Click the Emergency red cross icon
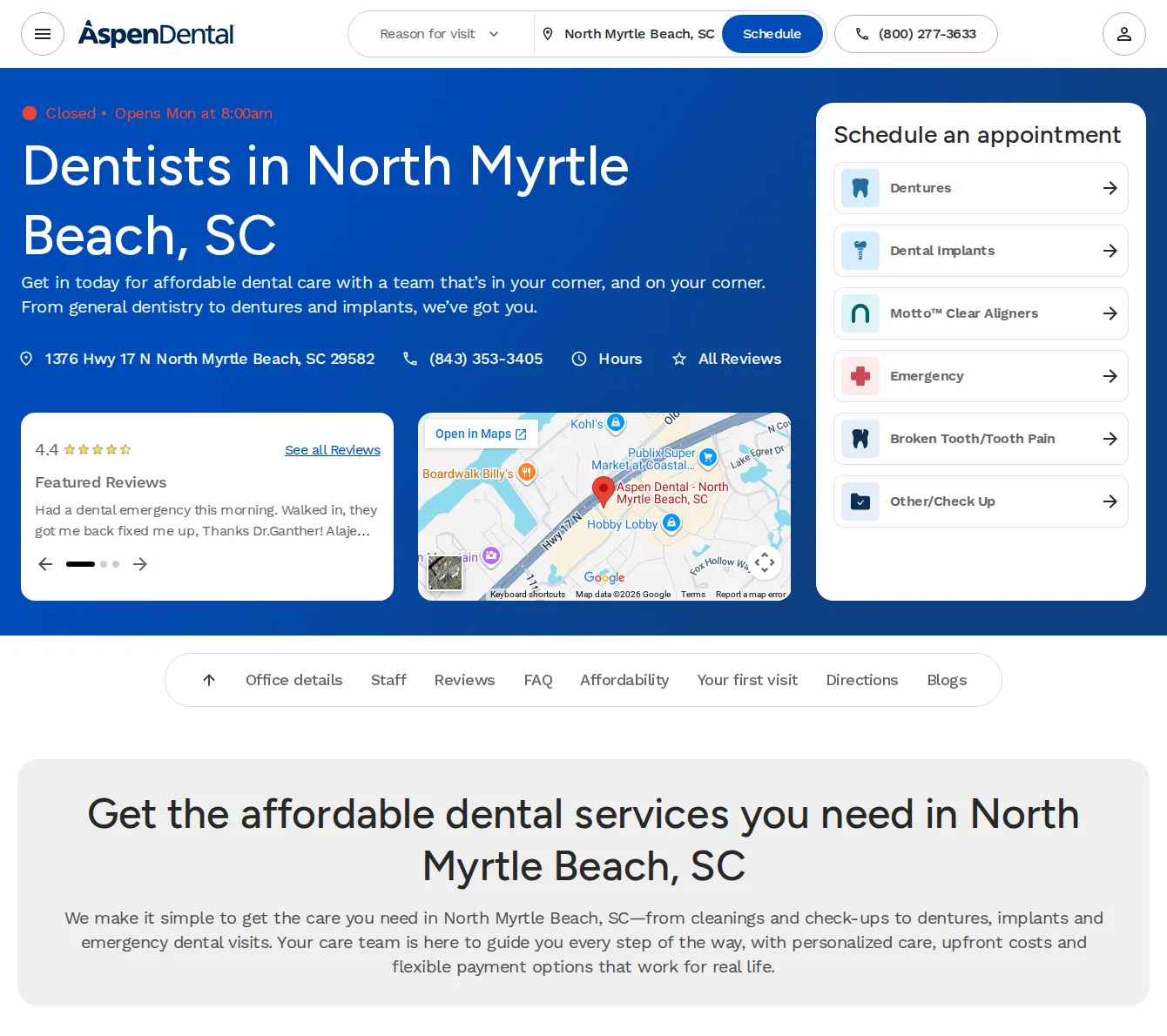1167x1036 pixels. click(x=860, y=376)
